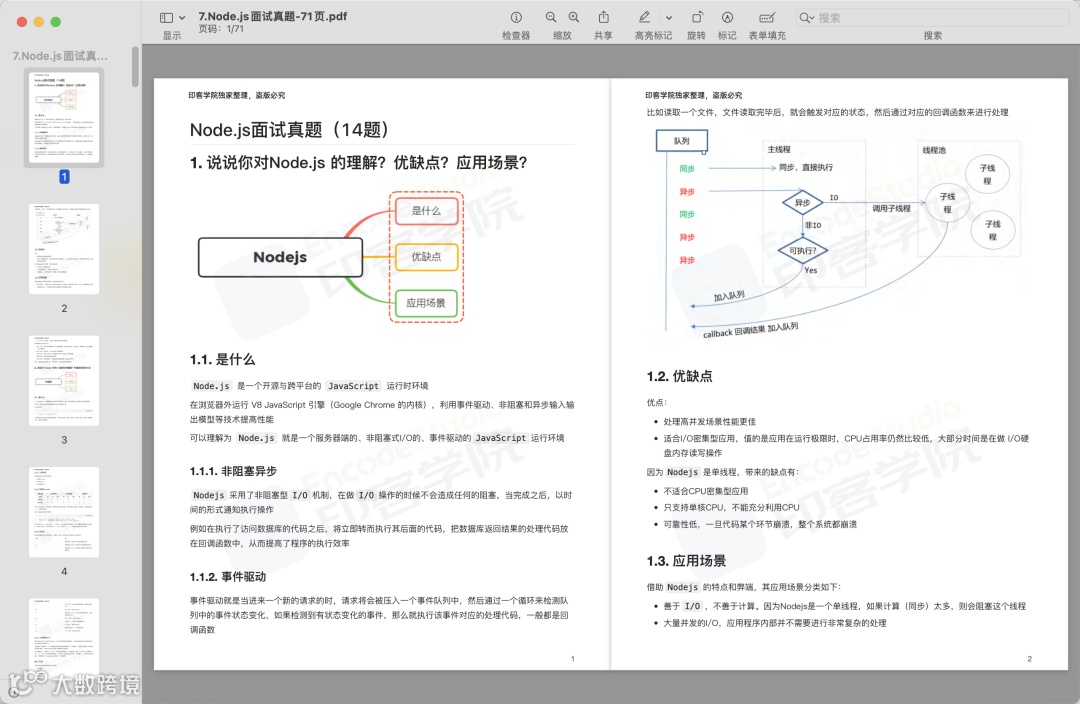The image size is (1080, 704).
Task: Click heading 1. 说说你对Node.js 的理解
Action: click(x=358, y=163)
